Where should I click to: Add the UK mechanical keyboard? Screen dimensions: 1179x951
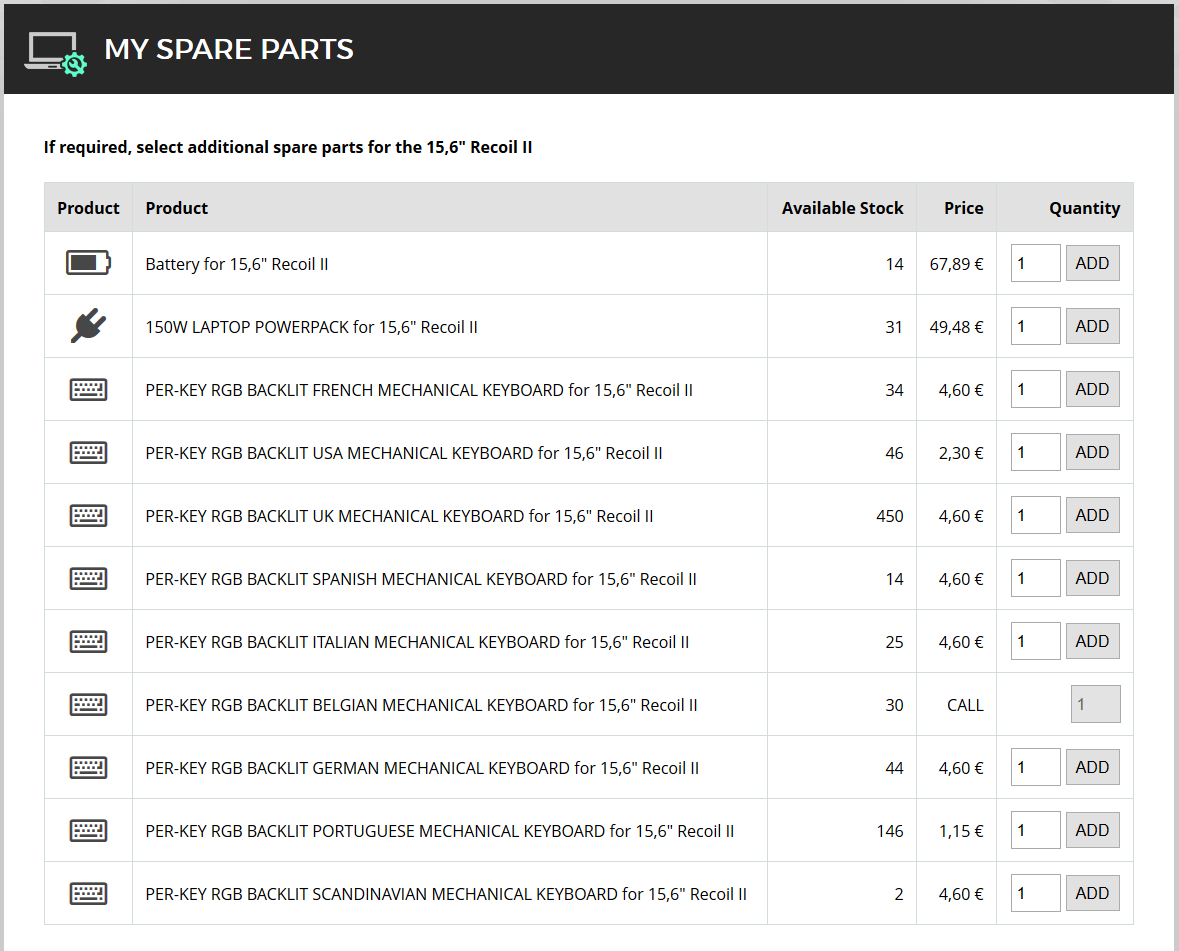1093,516
